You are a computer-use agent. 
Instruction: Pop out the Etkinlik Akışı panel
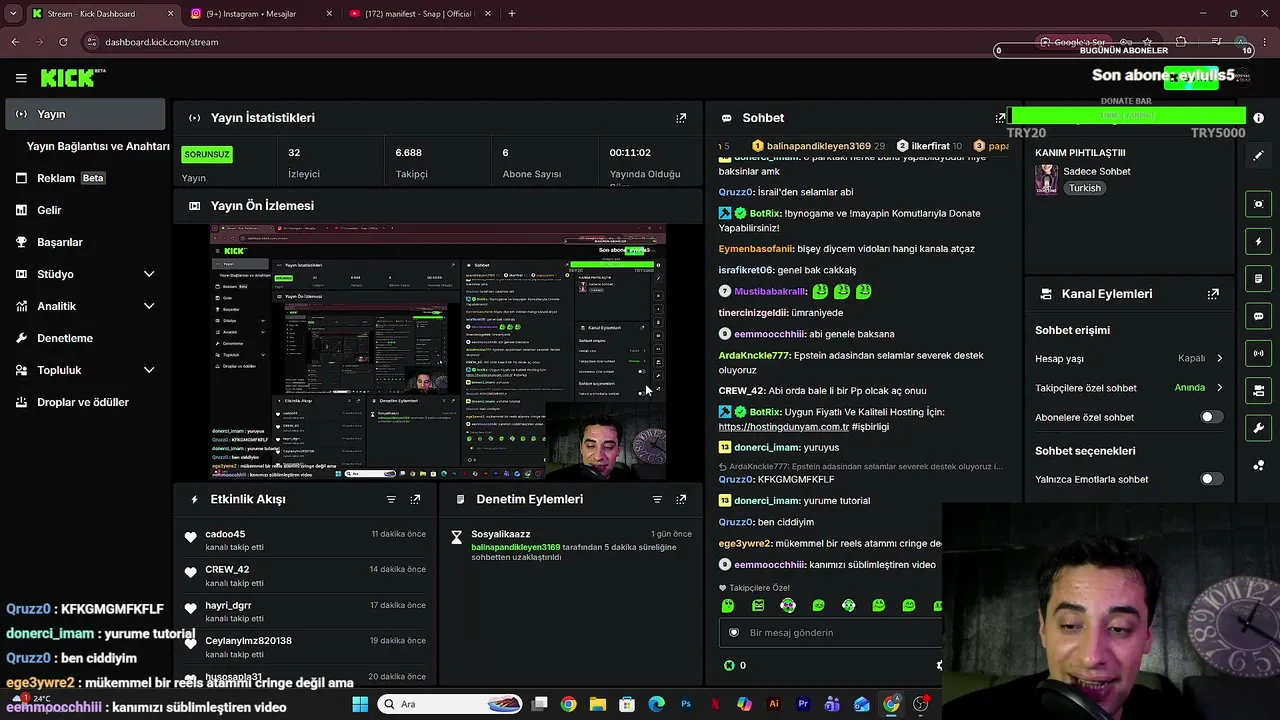click(415, 499)
